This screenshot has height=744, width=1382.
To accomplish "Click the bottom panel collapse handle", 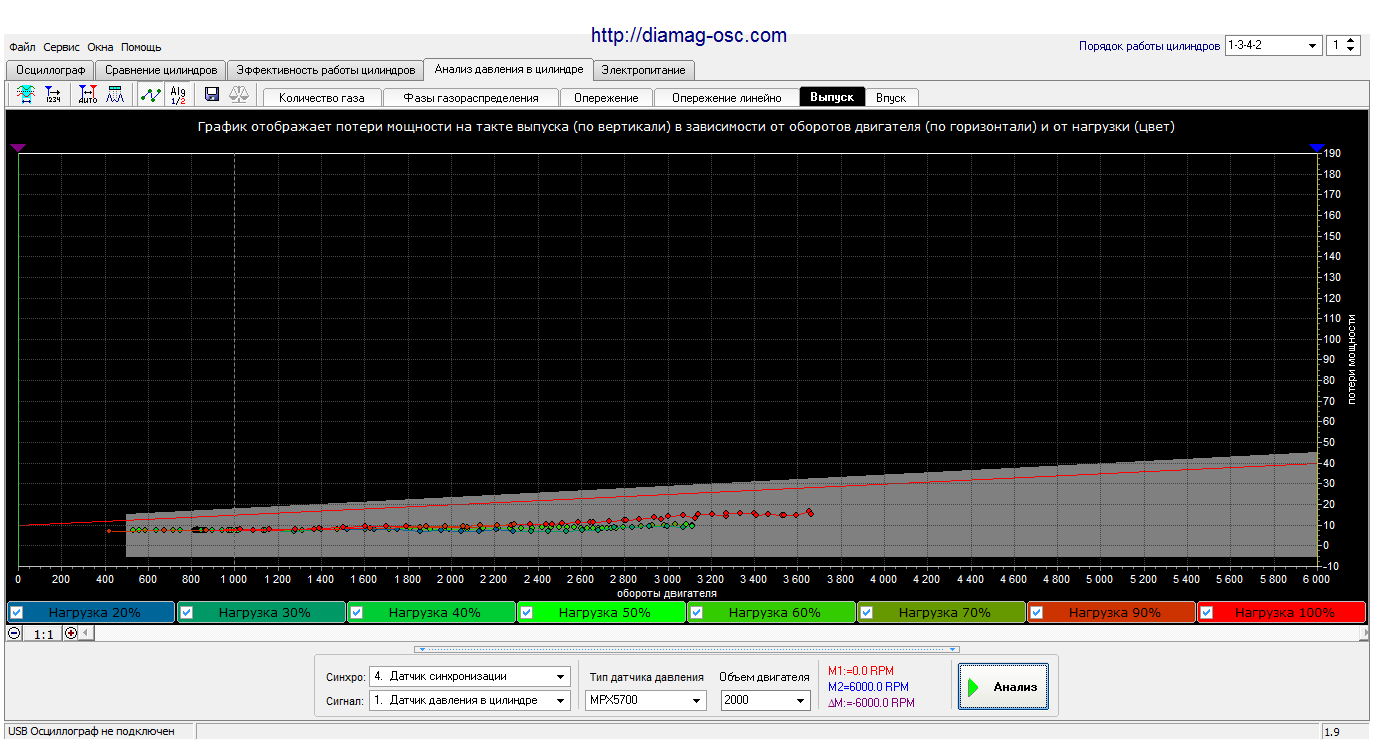I will (689, 649).
